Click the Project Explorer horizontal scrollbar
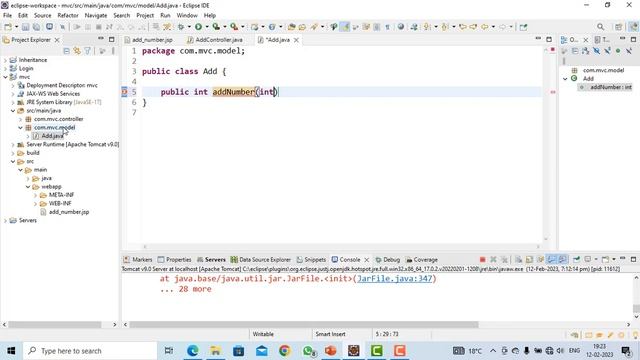640x360 pixels. pyautogui.click(x=55, y=325)
